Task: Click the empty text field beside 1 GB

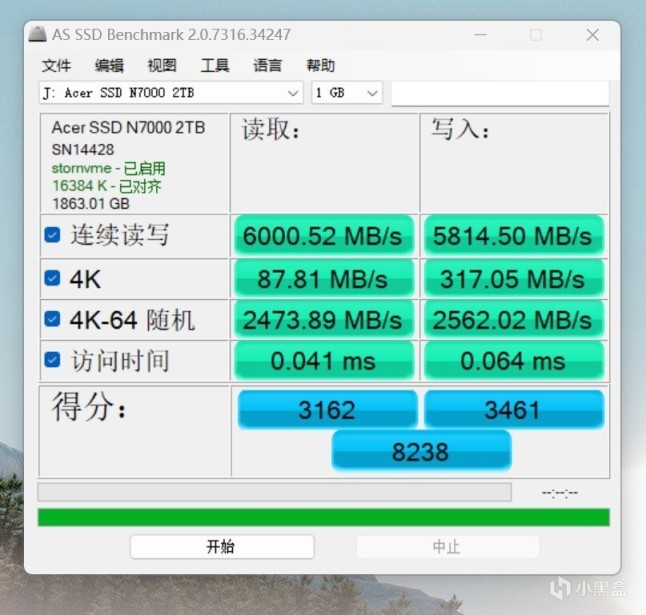Action: (x=500, y=93)
